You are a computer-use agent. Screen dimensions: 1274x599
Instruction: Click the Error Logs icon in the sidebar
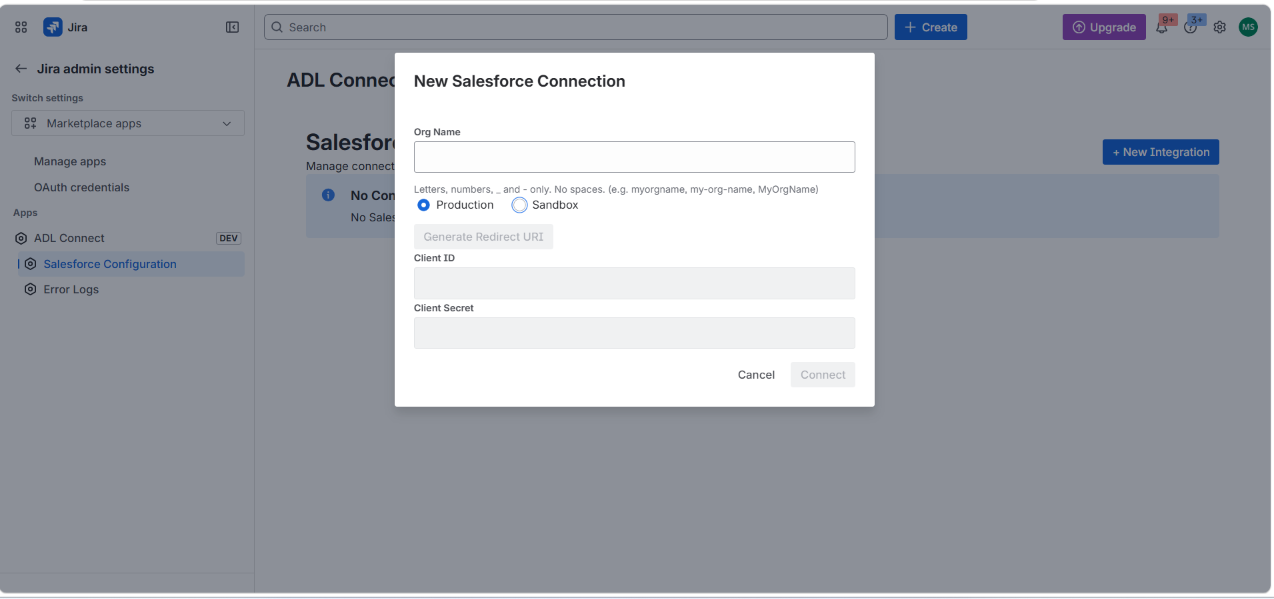31,290
